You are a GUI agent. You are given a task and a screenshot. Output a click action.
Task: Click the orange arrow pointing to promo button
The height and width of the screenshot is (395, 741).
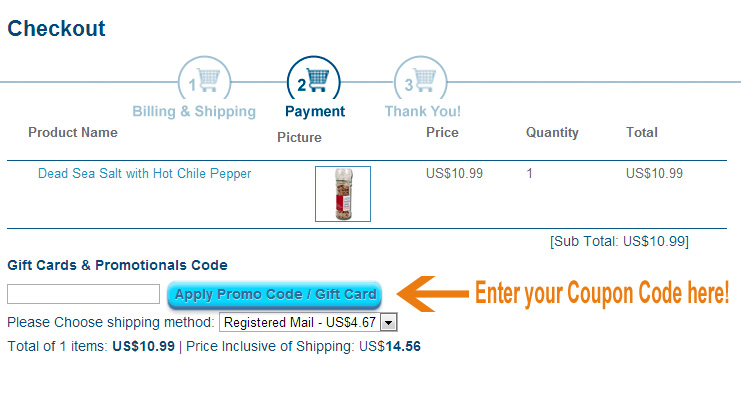(432, 294)
